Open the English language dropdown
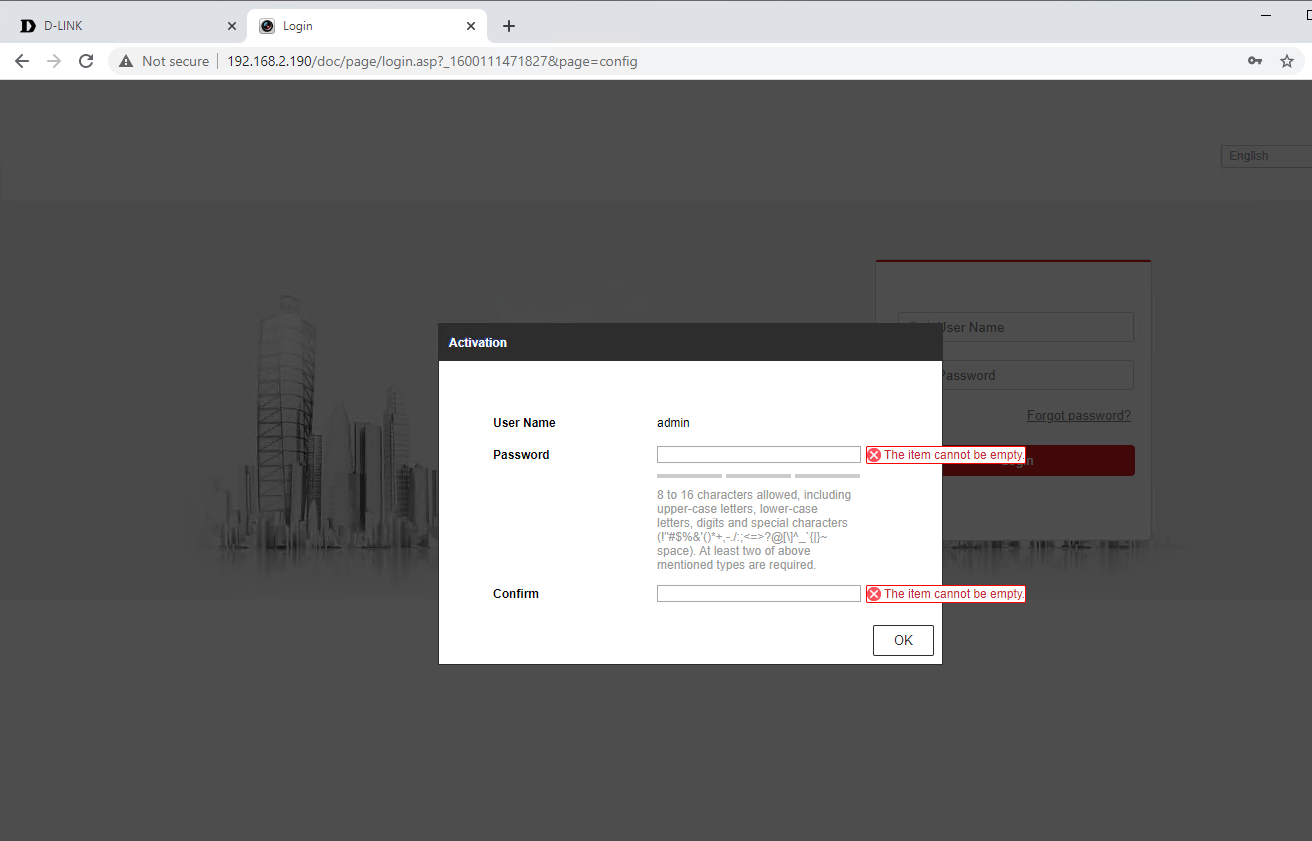Viewport: 1312px width, 841px height. pyautogui.click(x=1265, y=156)
